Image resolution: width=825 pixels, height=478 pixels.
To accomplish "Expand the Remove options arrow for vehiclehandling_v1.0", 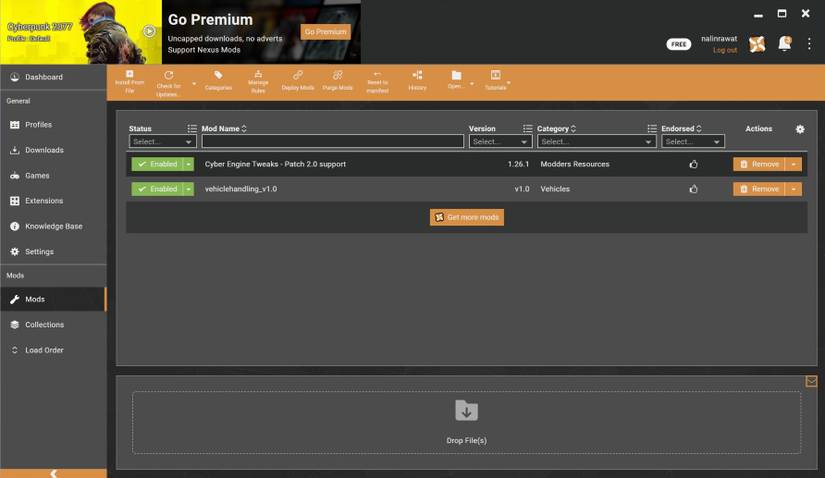I will click(793, 189).
